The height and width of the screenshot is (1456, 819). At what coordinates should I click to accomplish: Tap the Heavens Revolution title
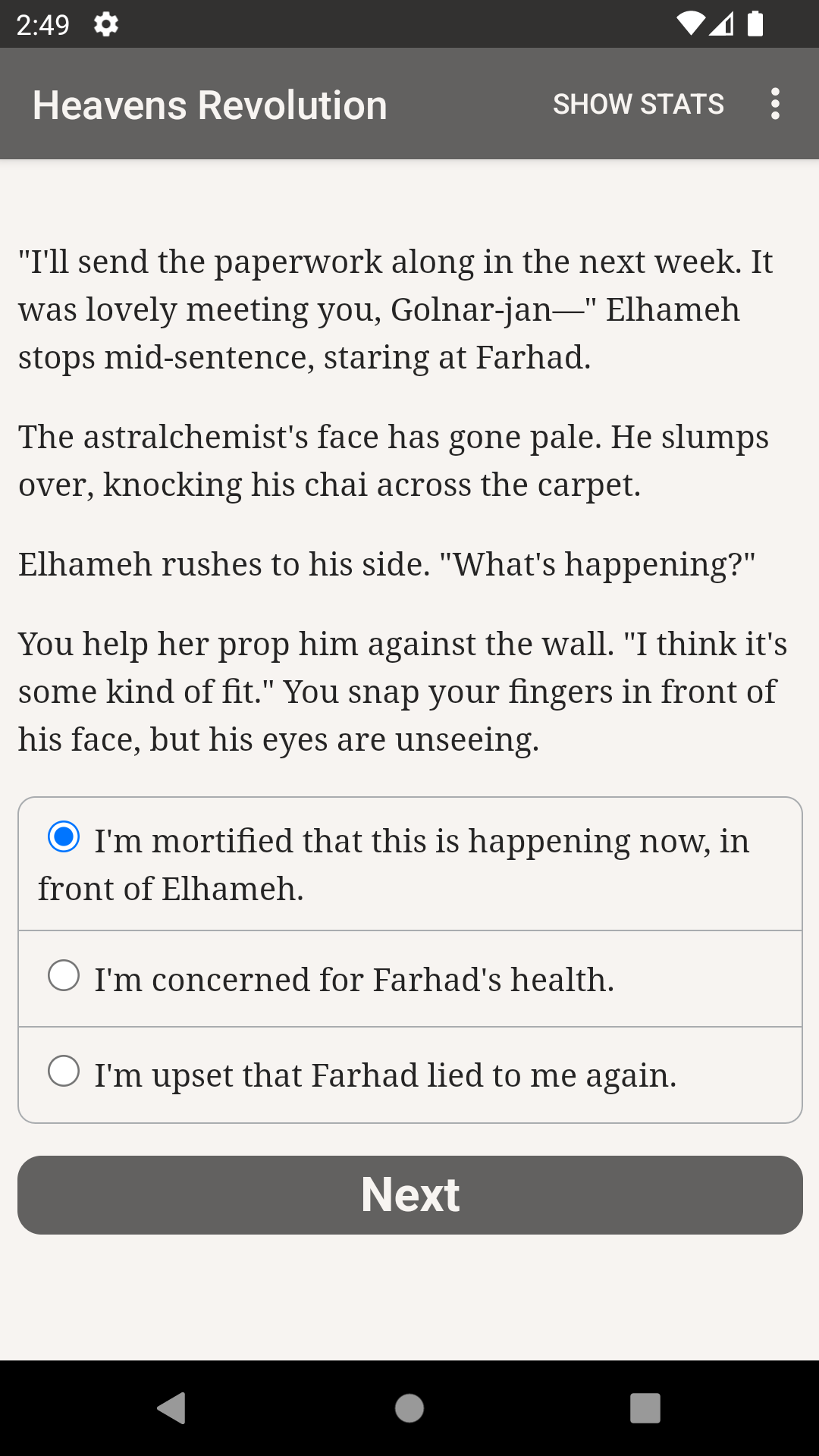pos(209,105)
